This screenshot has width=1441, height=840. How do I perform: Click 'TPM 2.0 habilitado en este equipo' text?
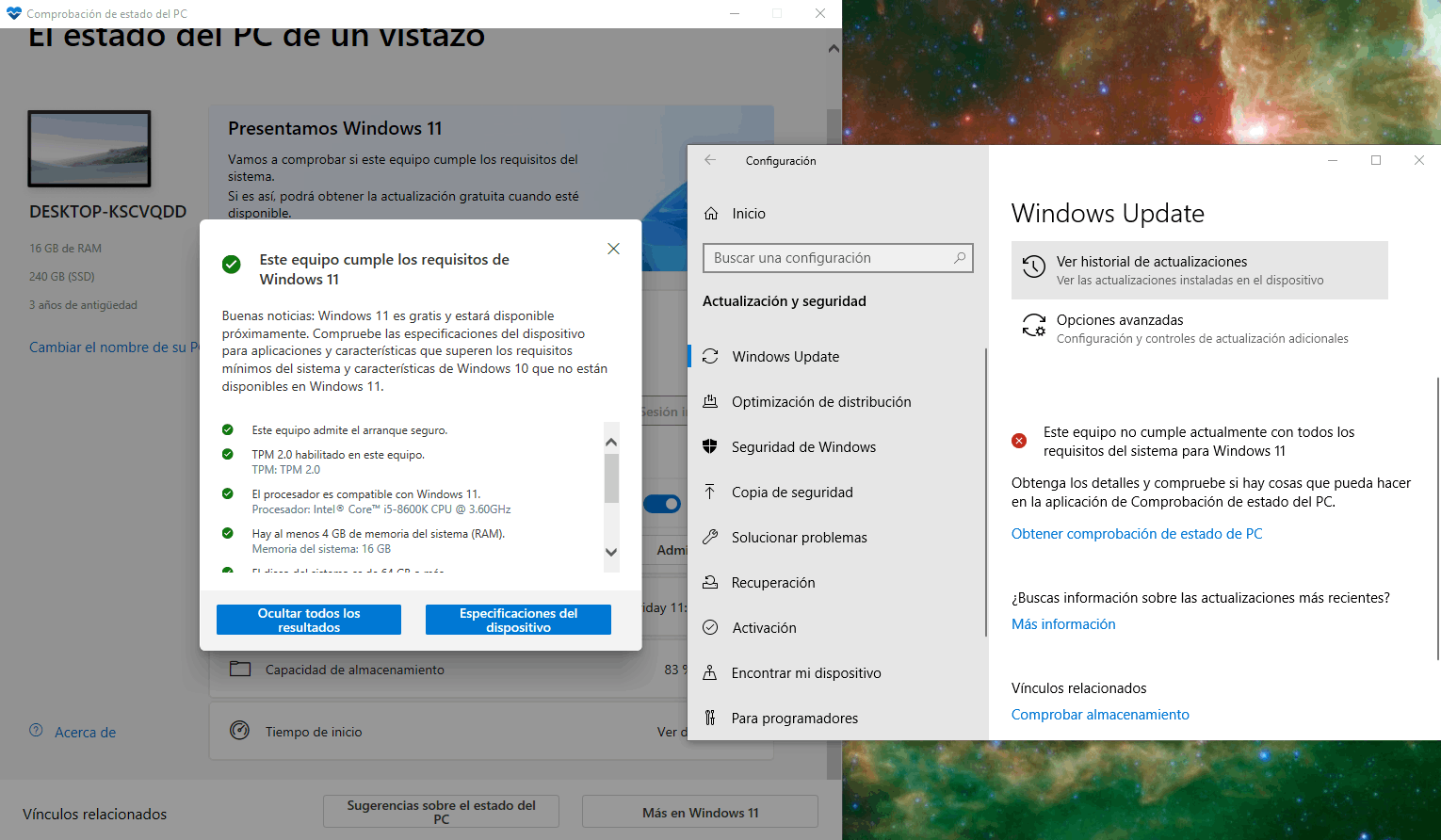click(x=338, y=454)
